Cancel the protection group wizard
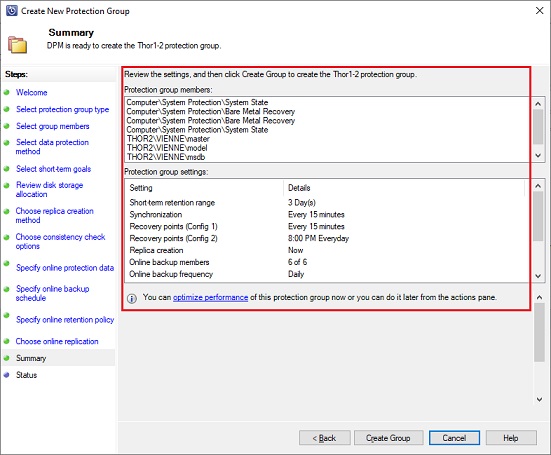Screen dimensions: 551x455 [x=454, y=438]
